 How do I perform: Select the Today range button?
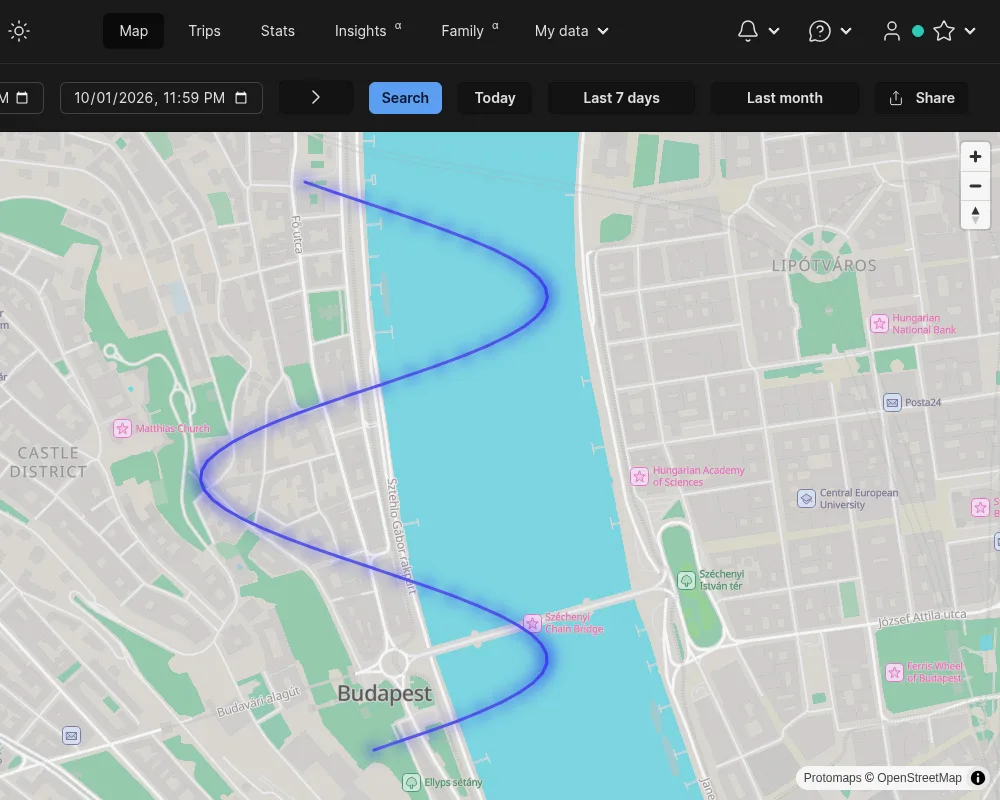(x=495, y=98)
